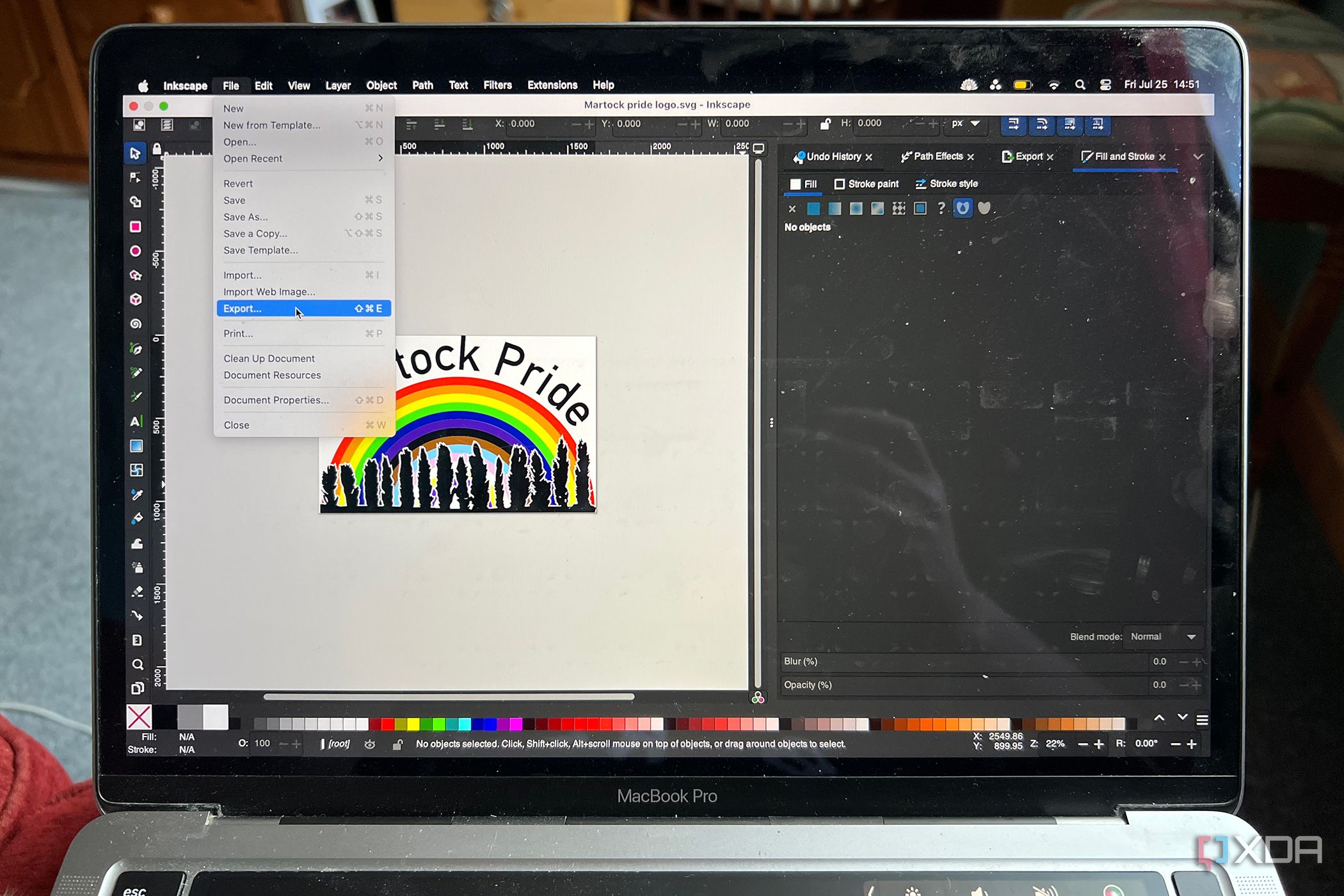Expand the dock panel chevron menu

tap(1198, 157)
